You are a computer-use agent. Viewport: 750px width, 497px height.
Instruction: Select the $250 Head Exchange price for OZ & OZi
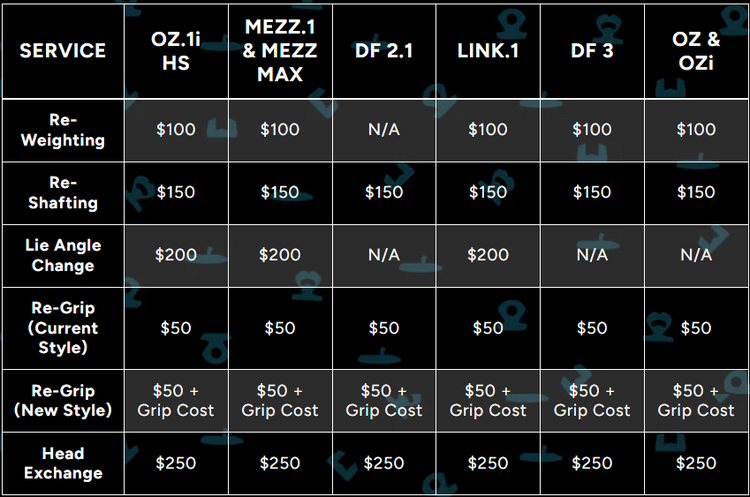pyautogui.click(x=696, y=463)
